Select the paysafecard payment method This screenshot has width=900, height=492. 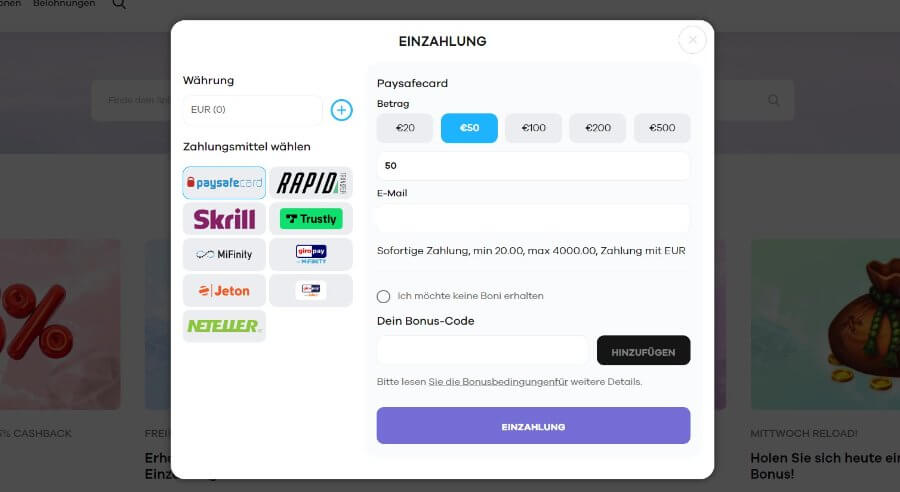tap(224, 183)
